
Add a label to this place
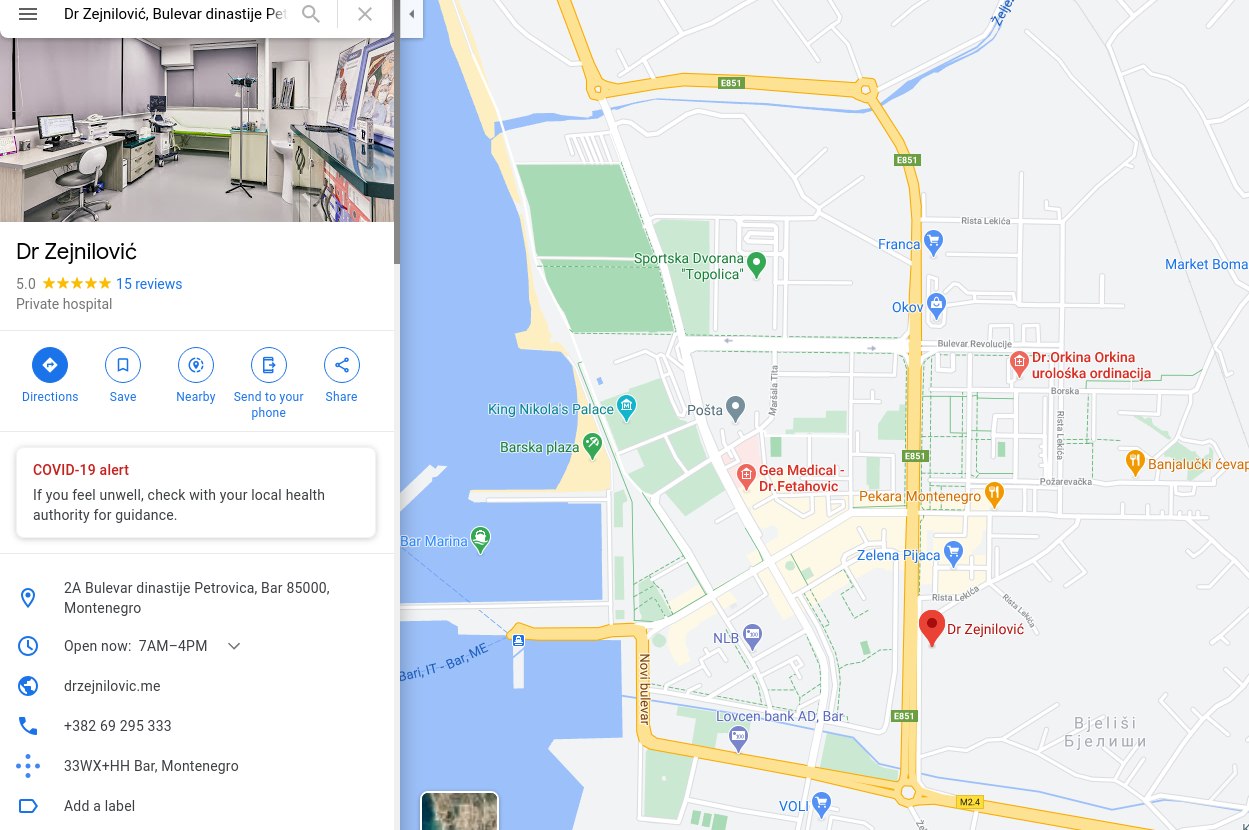[99, 806]
